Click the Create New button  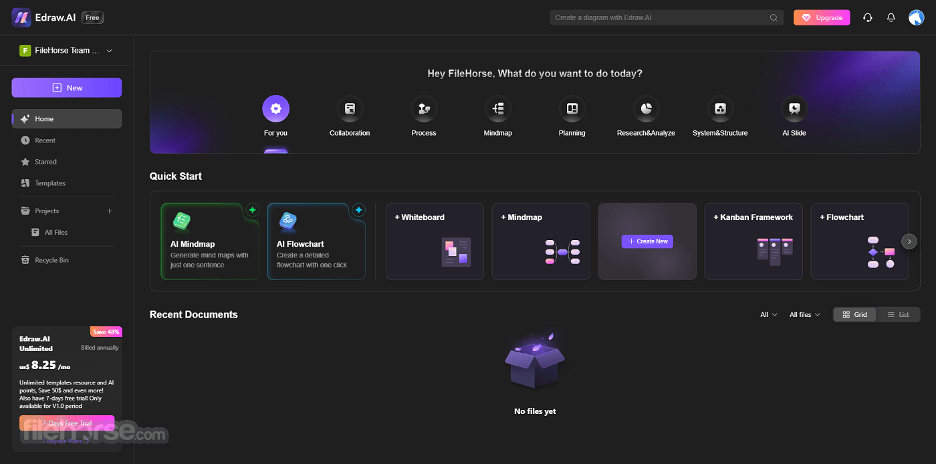pyautogui.click(x=647, y=241)
